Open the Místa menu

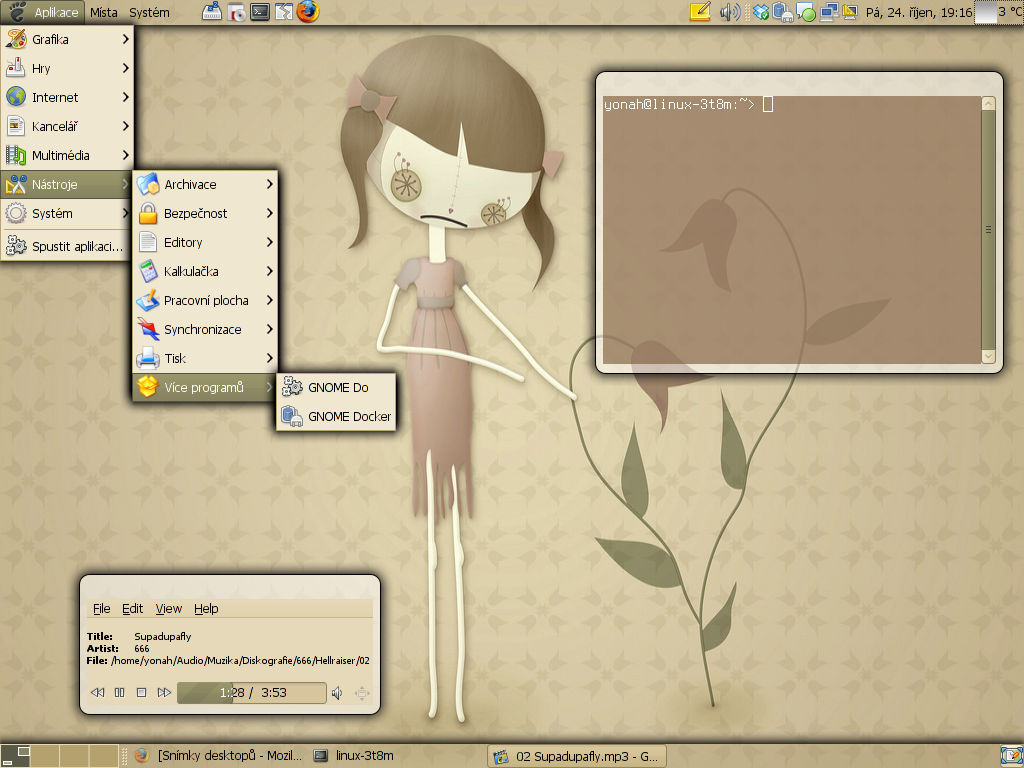click(103, 12)
